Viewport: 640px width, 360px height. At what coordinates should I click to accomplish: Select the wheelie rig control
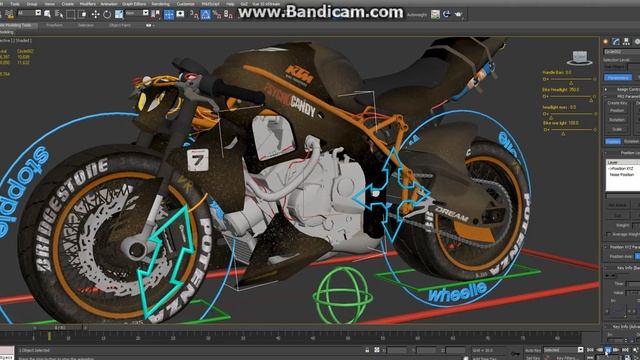(457, 293)
